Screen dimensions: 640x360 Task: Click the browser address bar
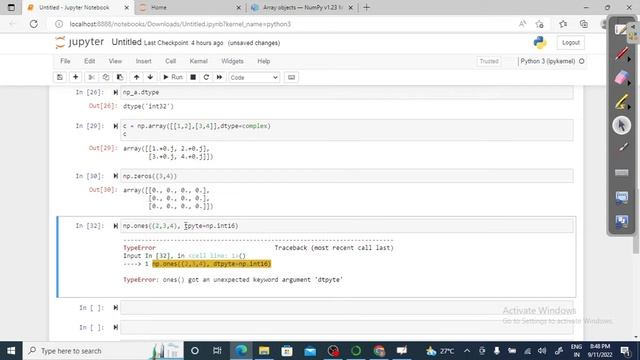coord(286,24)
